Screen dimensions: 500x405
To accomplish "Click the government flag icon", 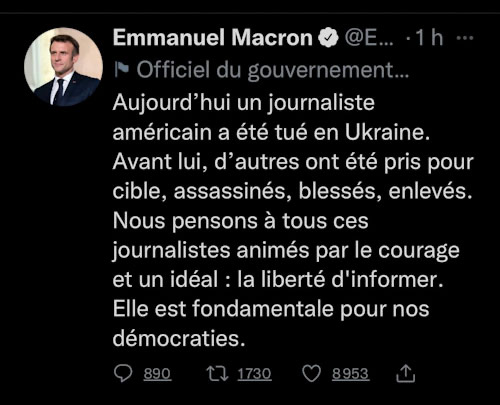I will tap(121, 70).
